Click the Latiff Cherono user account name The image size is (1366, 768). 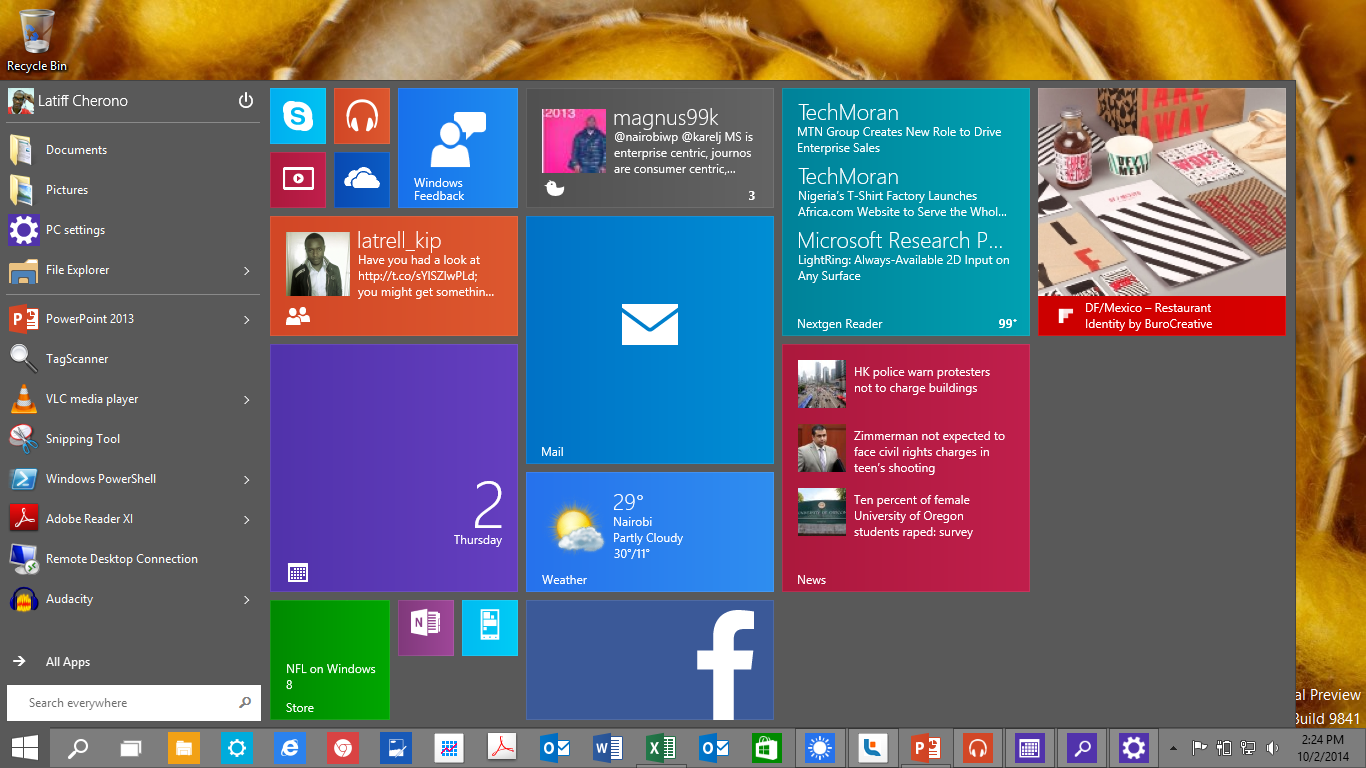83,101
